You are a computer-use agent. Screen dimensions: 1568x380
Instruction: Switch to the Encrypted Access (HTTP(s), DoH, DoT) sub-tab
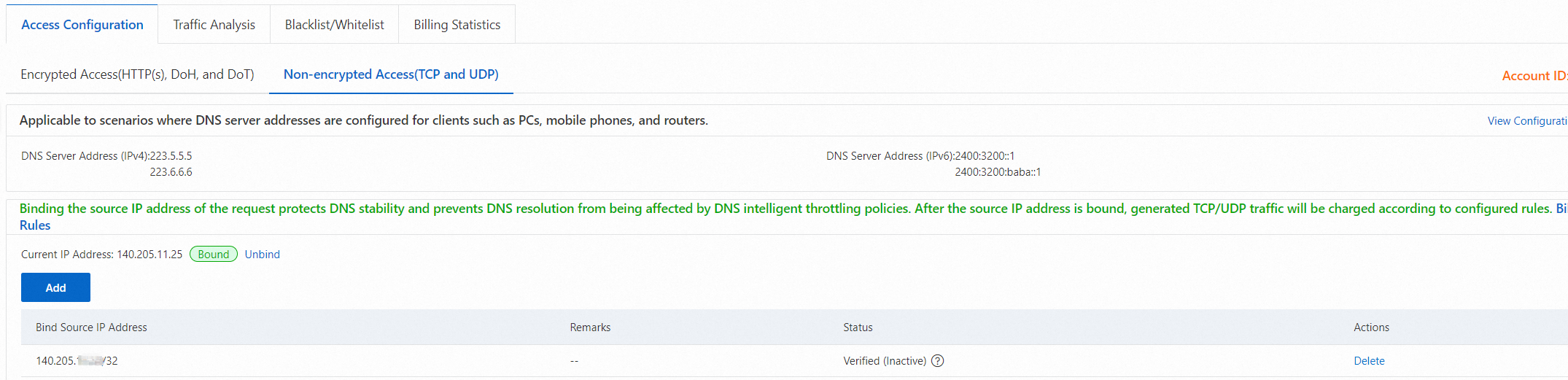click(137, 74)
